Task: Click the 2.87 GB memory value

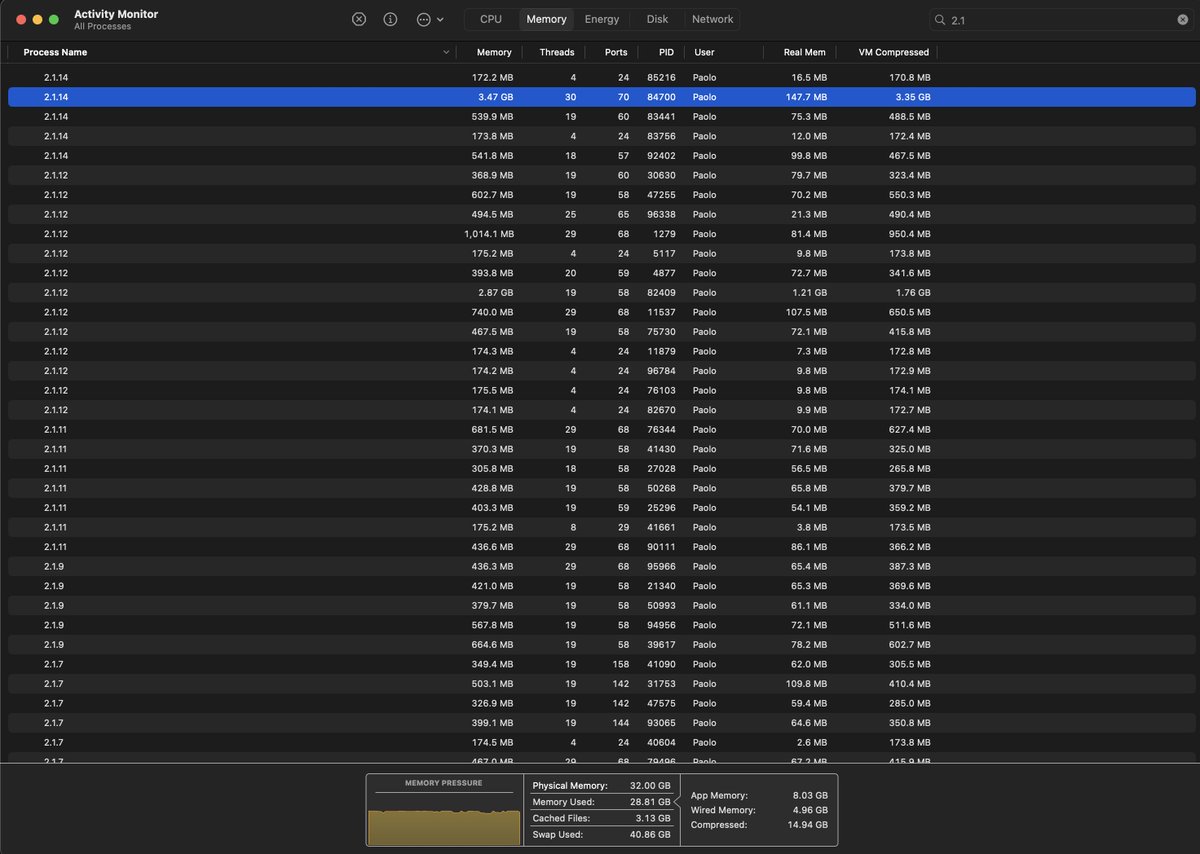Action: [495, 293]
